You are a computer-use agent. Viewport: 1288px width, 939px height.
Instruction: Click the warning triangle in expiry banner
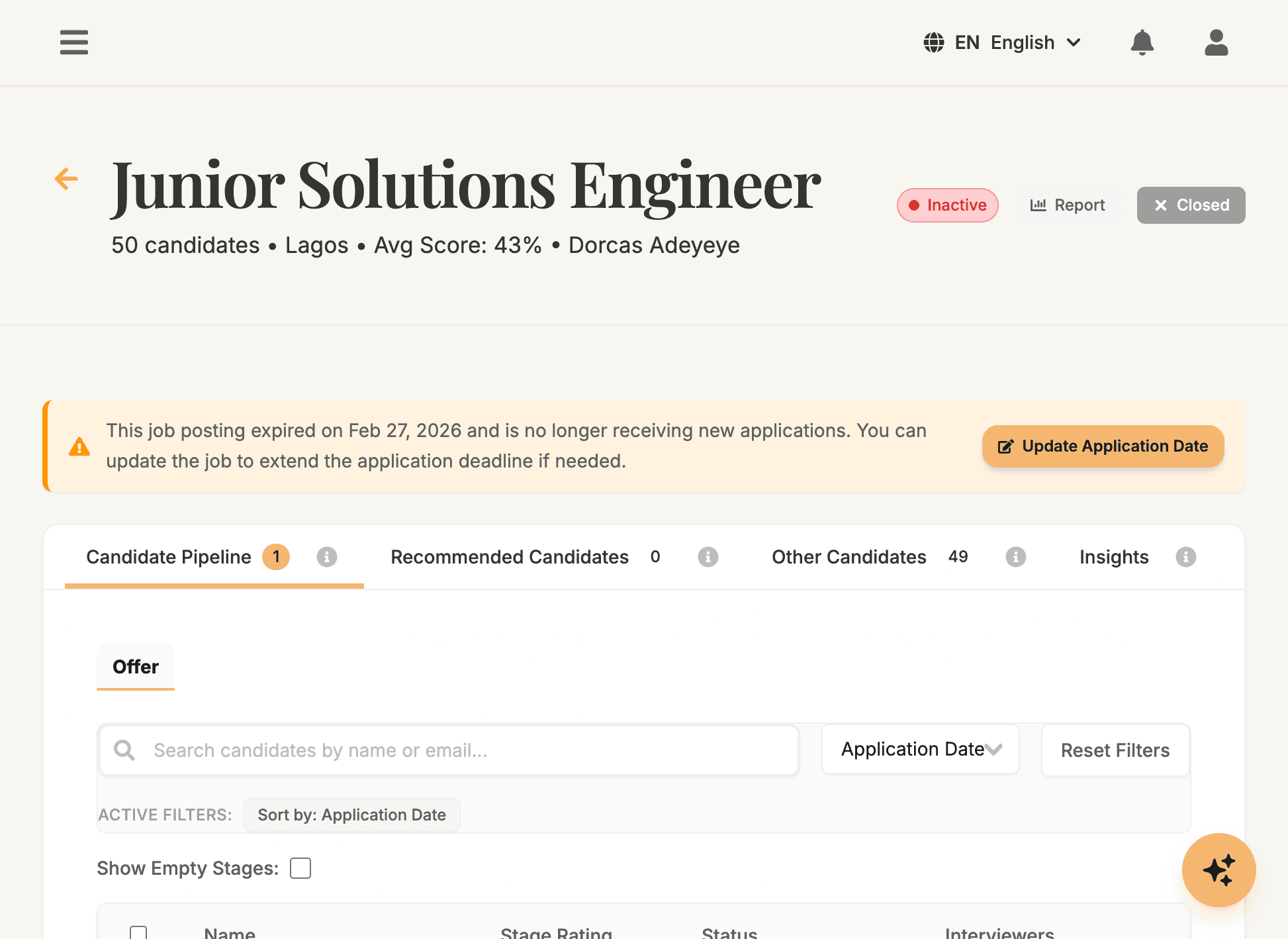point(79,446)
